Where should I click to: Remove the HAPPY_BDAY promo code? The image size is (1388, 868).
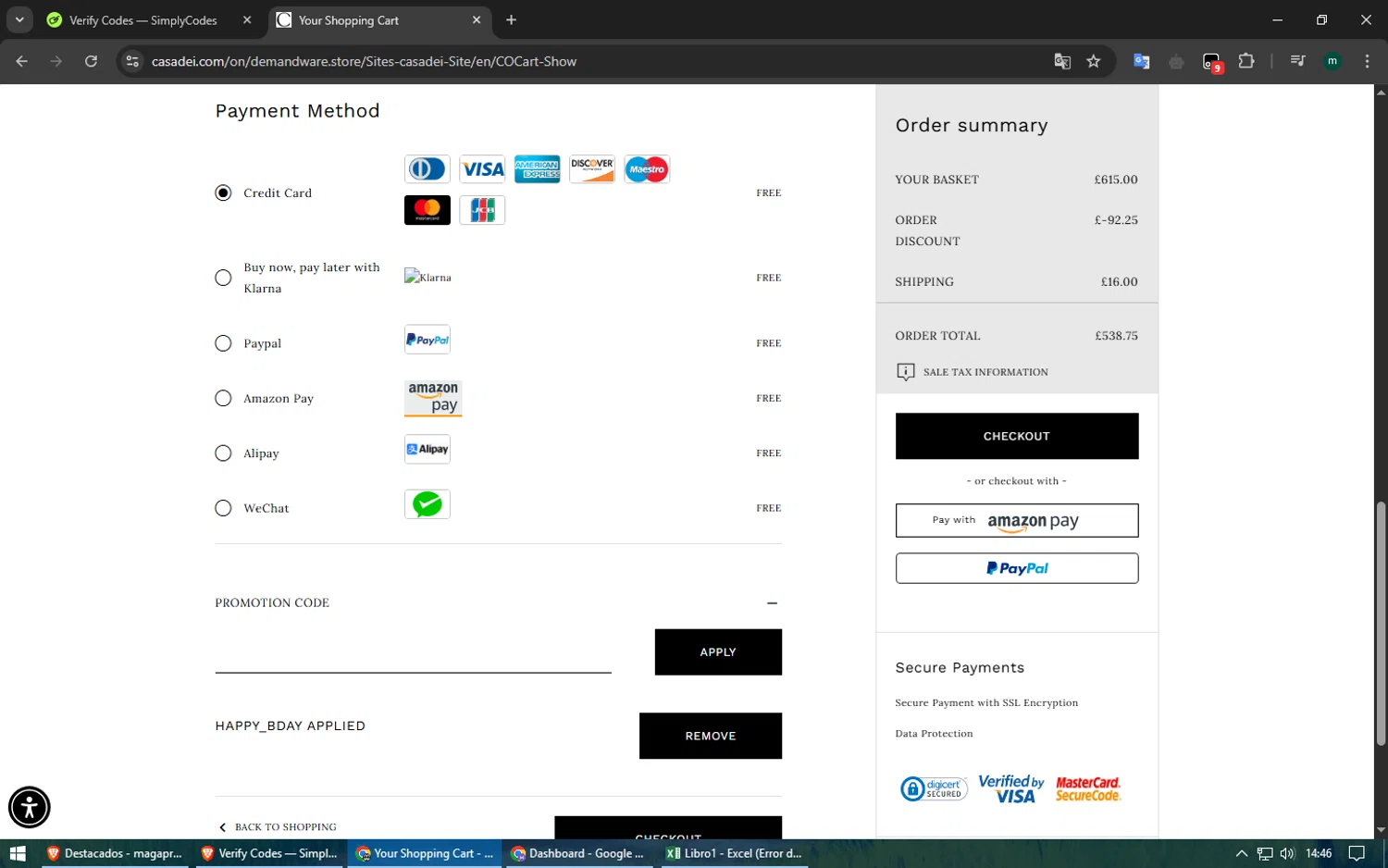coord(711,736)
